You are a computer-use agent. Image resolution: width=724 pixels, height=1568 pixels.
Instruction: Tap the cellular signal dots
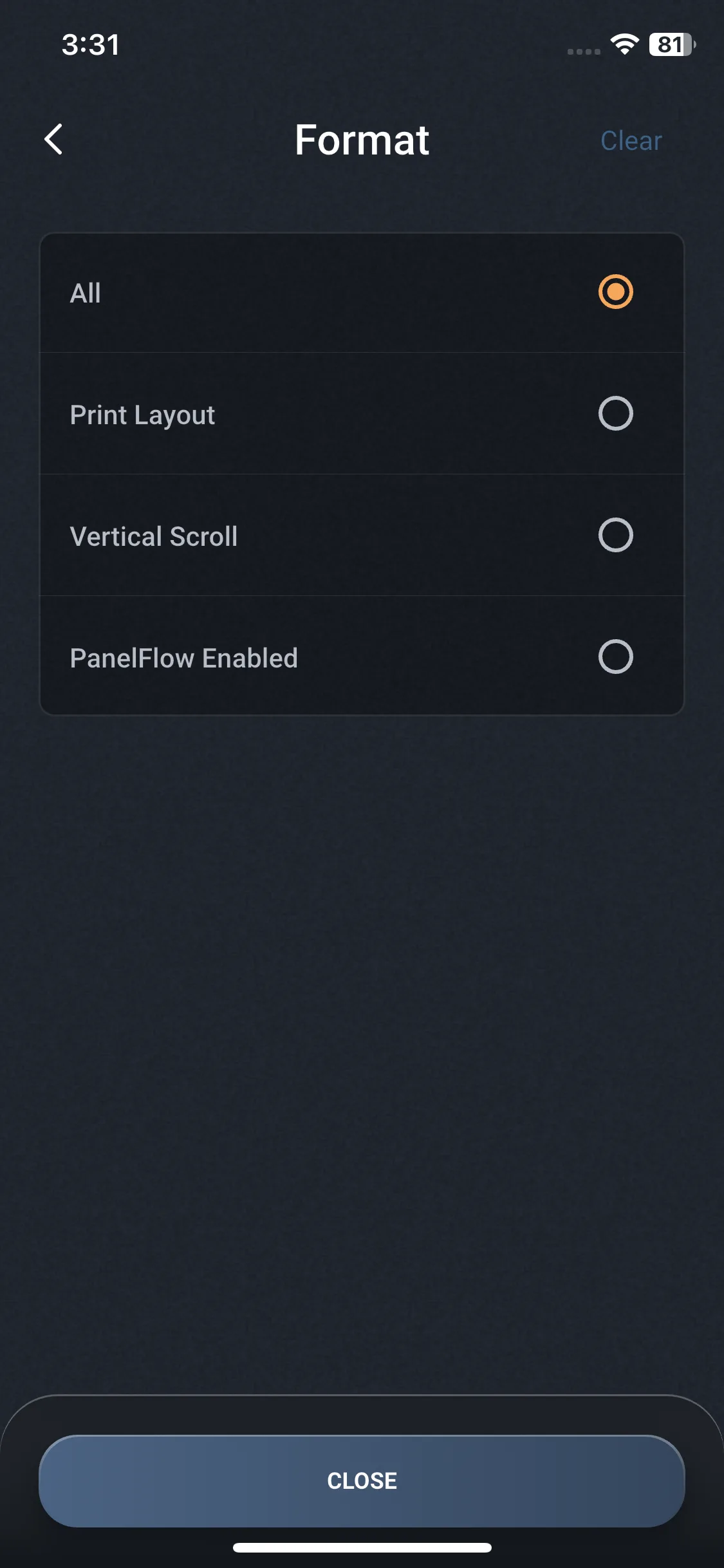point(584,51)
